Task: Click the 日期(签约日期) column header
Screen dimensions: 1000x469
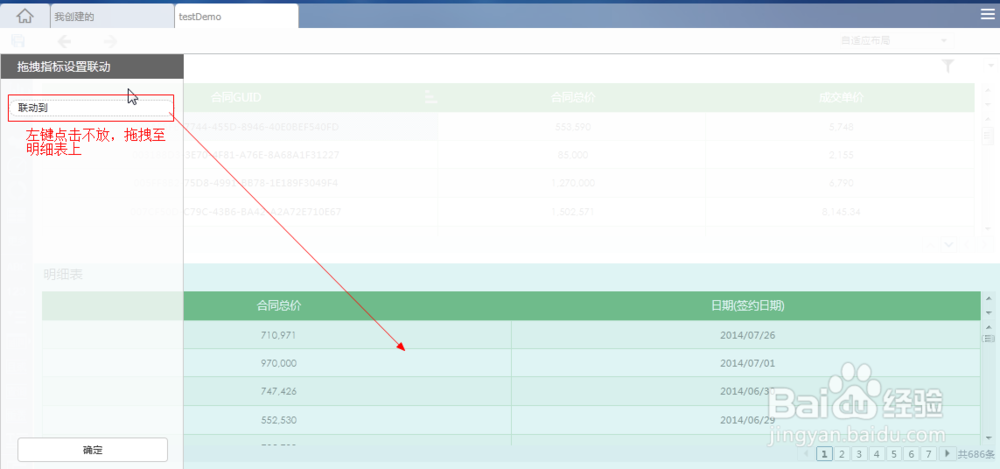Action: pos(747,306)
